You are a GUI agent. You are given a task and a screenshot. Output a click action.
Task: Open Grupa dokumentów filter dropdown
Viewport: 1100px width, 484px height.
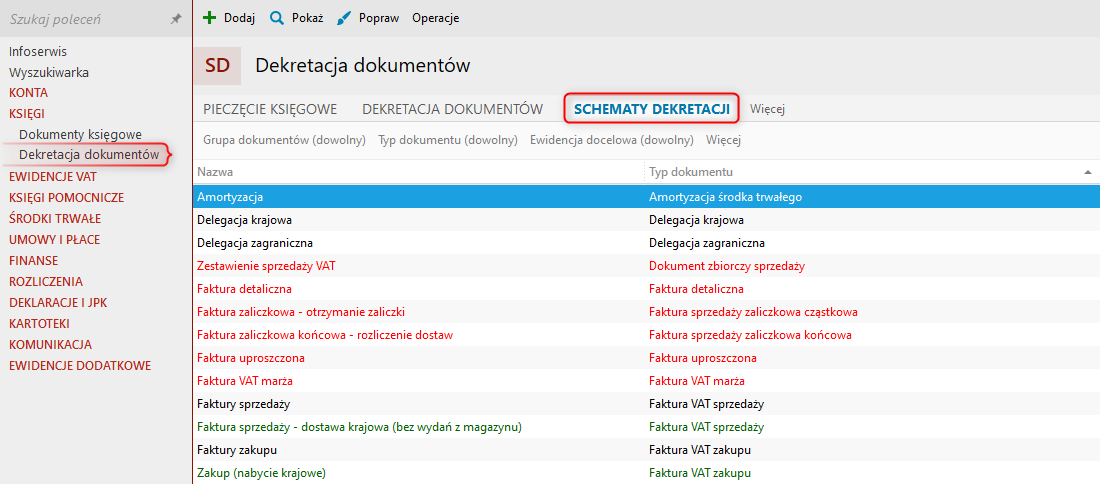point(284,140)
